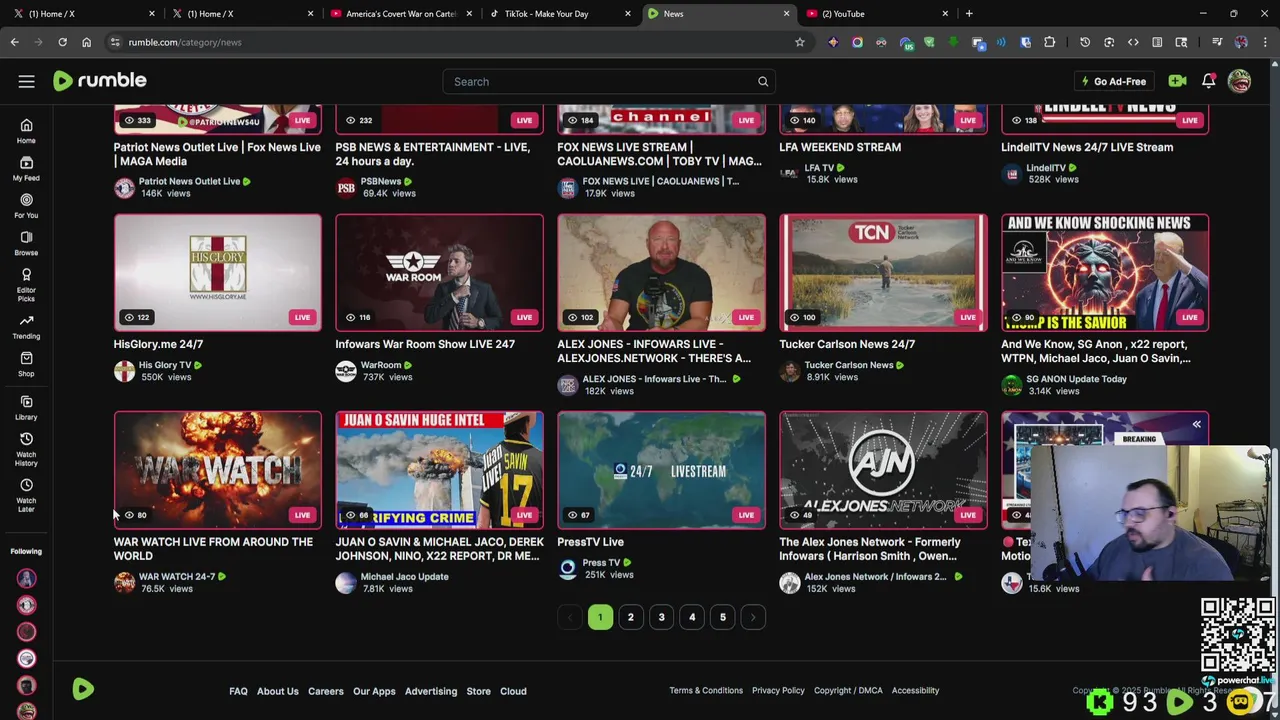
Task: Go to page 5 of results
Action: (x=722, y=617)
